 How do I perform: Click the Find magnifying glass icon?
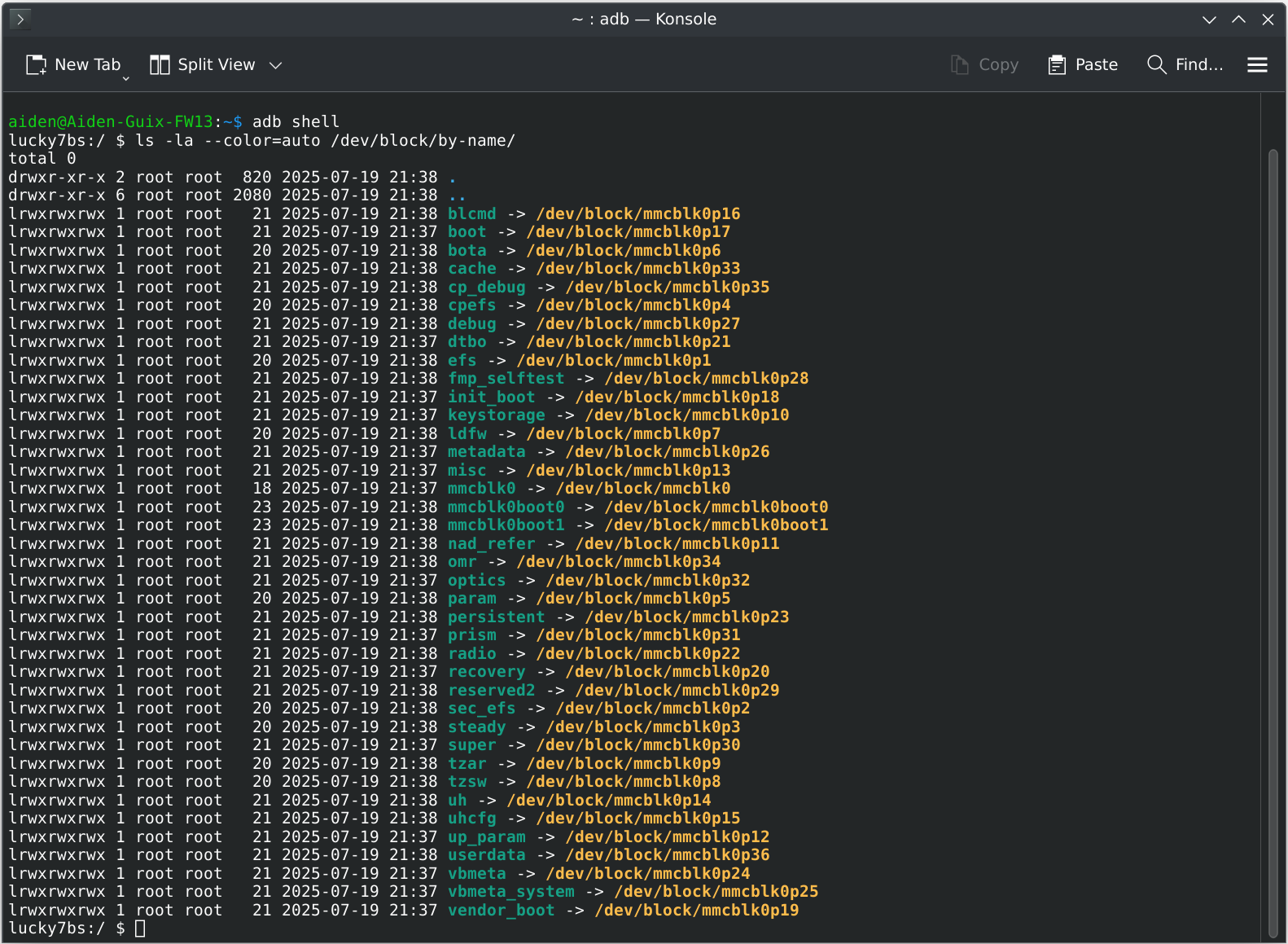tap(1156, 64)
